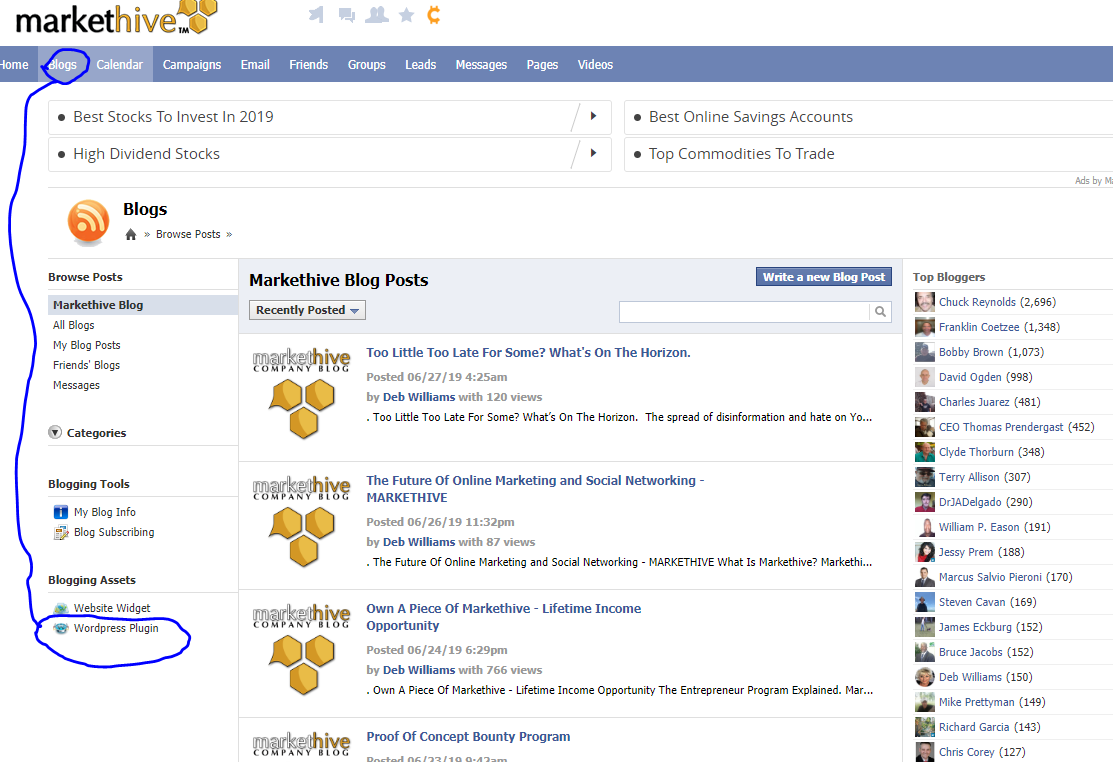
Task: Click Deb Williams author of 120 views post
Action: [x=419, y=397]
